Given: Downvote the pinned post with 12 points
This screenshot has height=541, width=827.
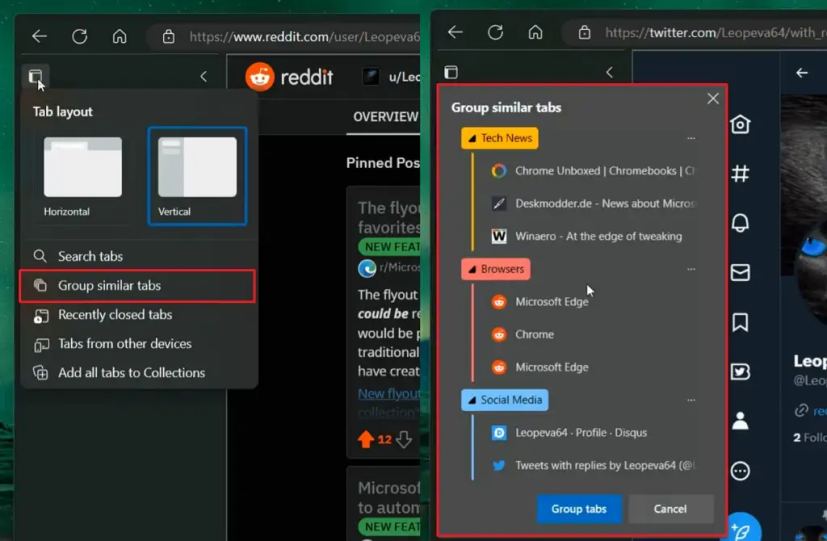Looking at the screenshot, I should pyautogui.click(x=404, y=439).
